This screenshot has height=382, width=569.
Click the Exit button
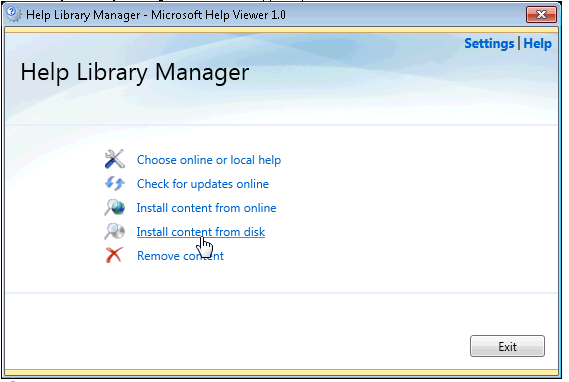pyautogui.click(x=507, y=346)
